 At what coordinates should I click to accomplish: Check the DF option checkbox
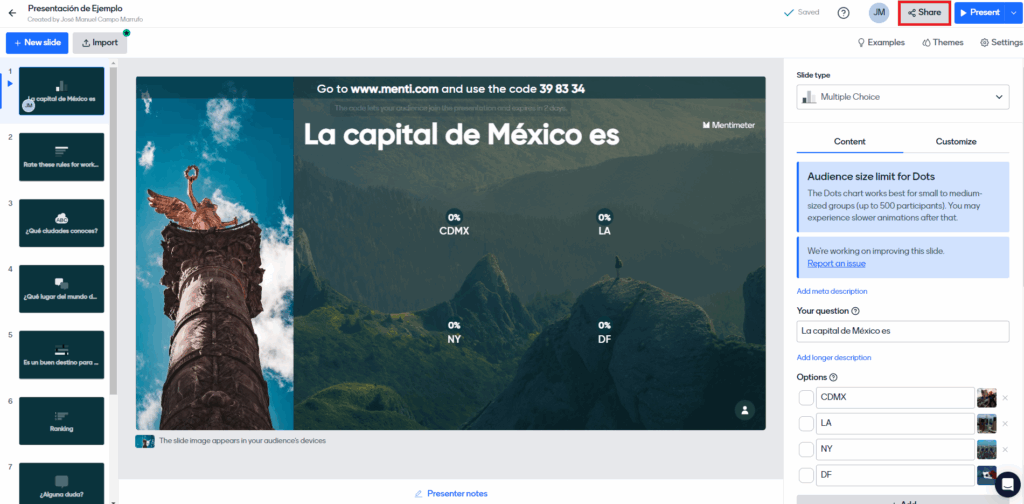(806, 475)
